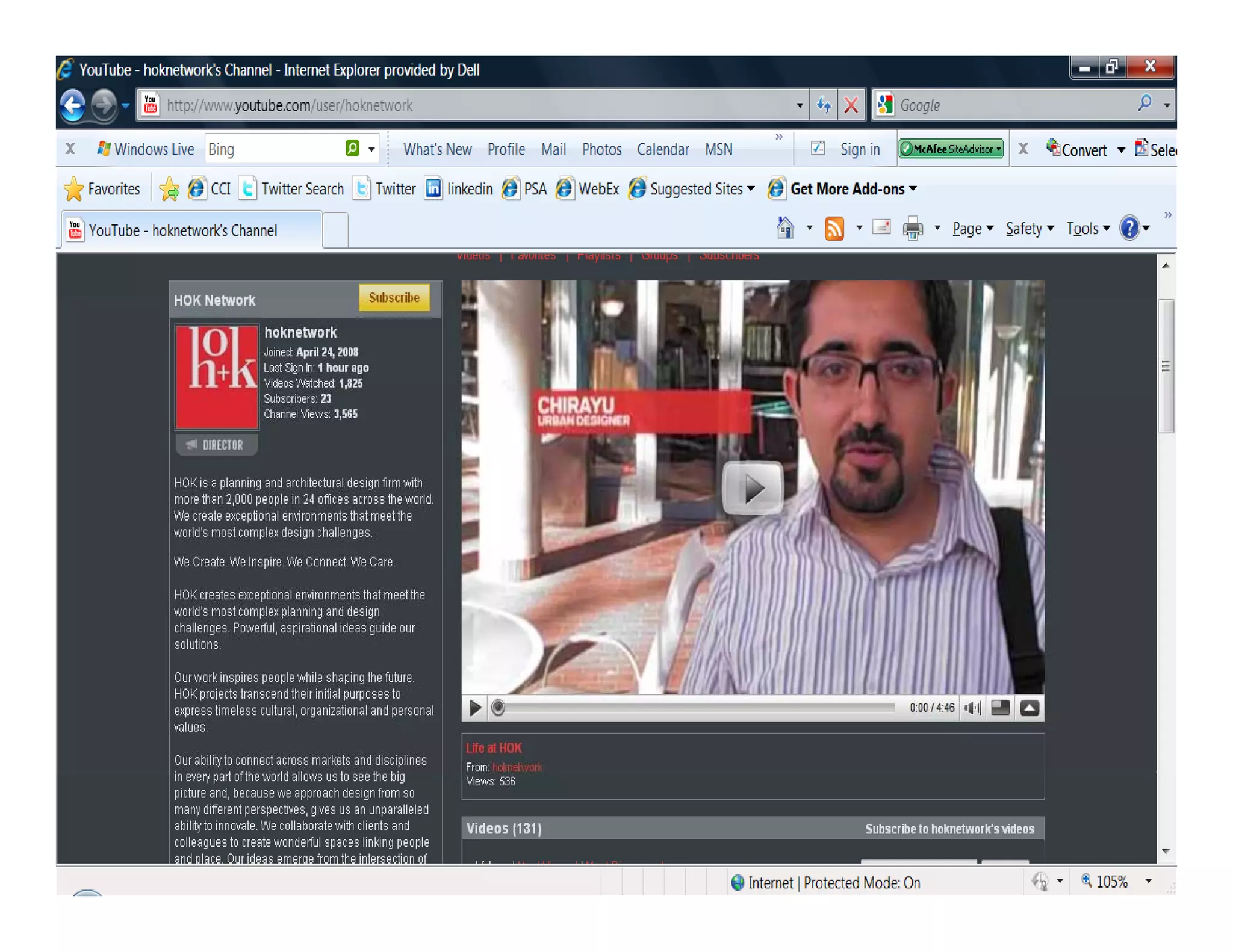Open the Home page icon
1233x952 pixels.
(785, 228)
